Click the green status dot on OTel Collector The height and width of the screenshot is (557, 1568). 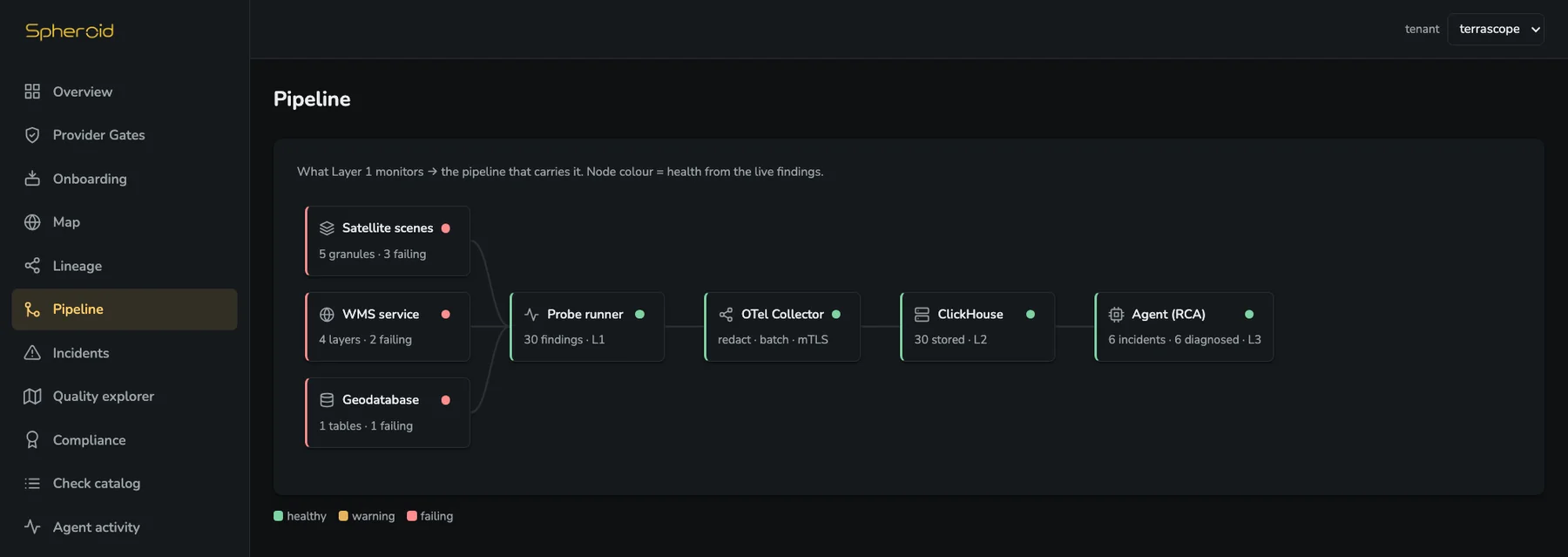pos(836,315)
